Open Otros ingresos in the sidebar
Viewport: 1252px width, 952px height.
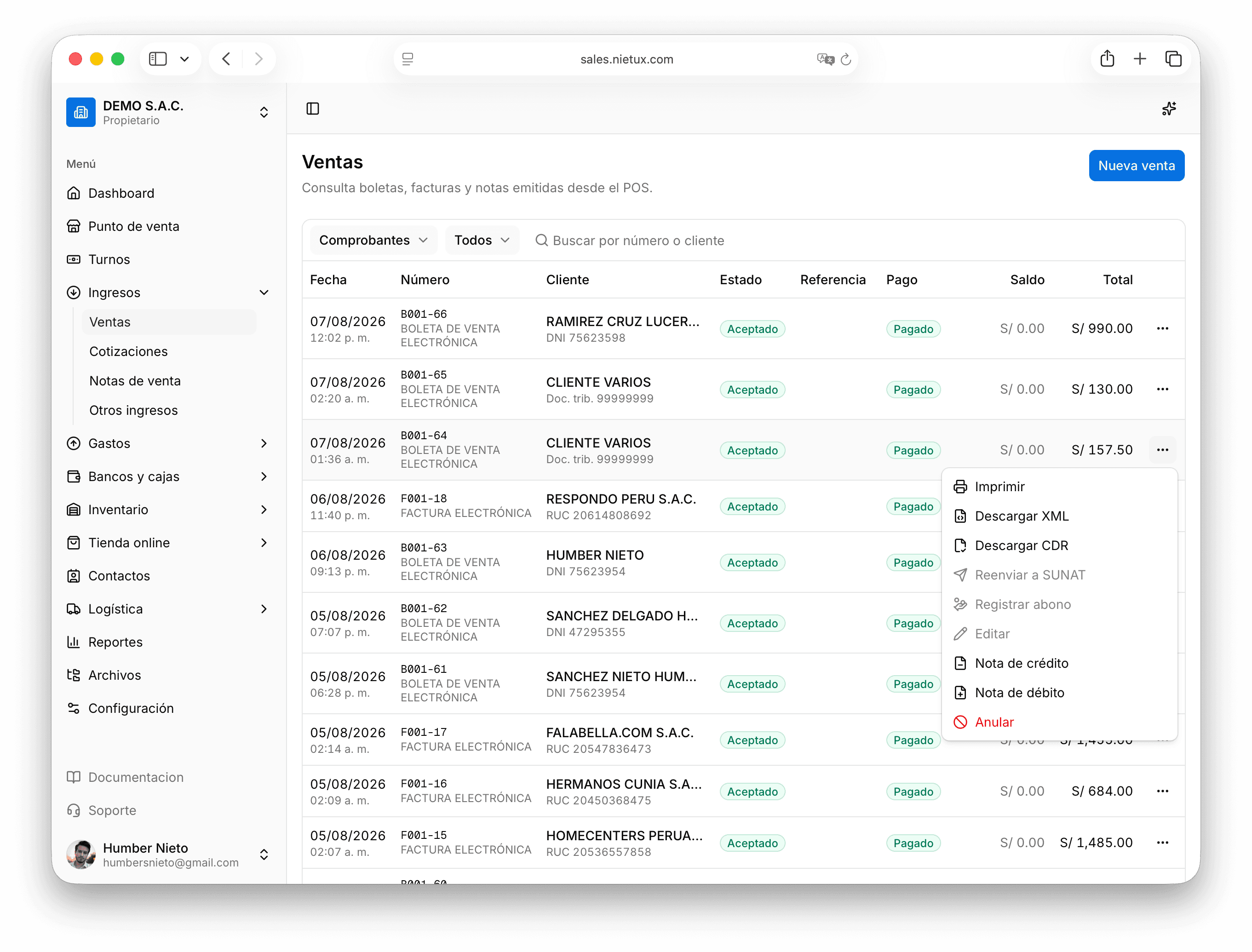[169, 410]
